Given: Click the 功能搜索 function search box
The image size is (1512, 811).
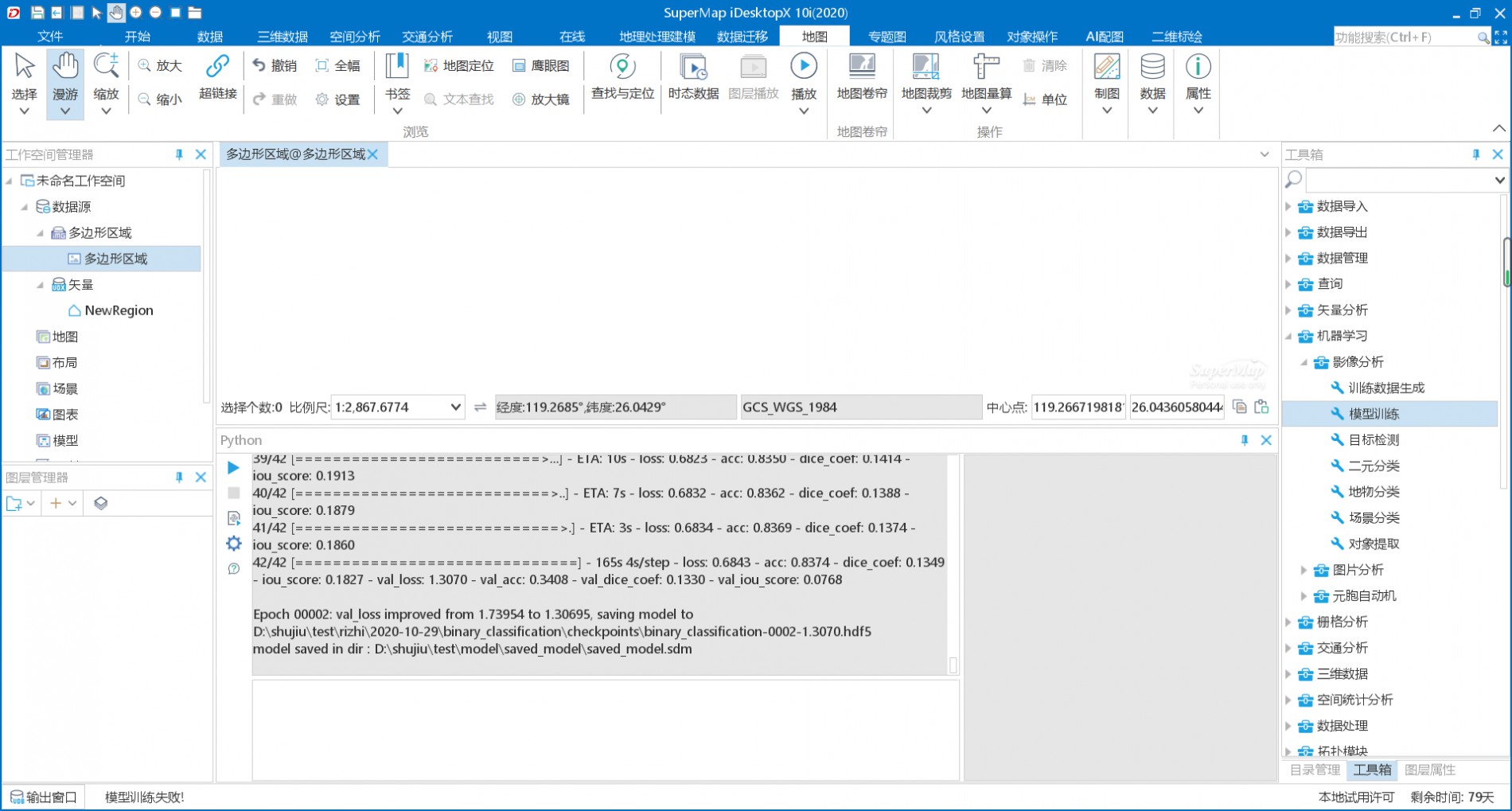Looking at the screenshot, I should pos(1405,37).
